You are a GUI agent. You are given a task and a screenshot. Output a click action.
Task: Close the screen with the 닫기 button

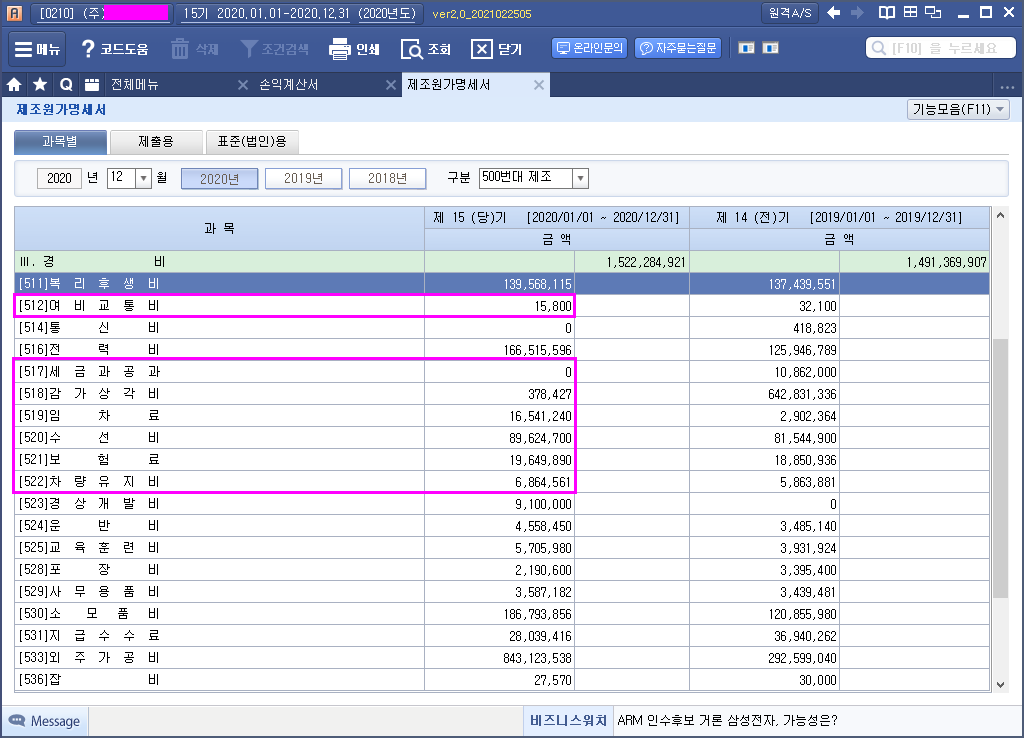tap(497, 49)
